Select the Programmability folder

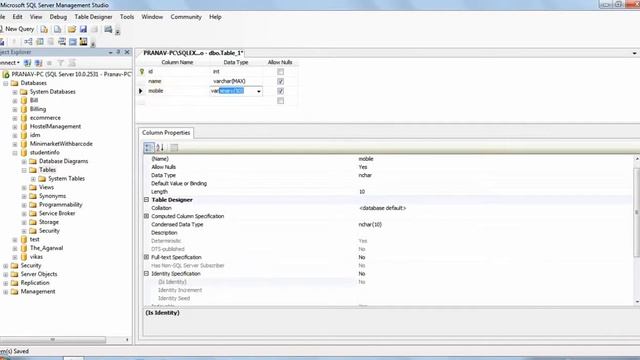pyautogui.click(x=60, y=205)
